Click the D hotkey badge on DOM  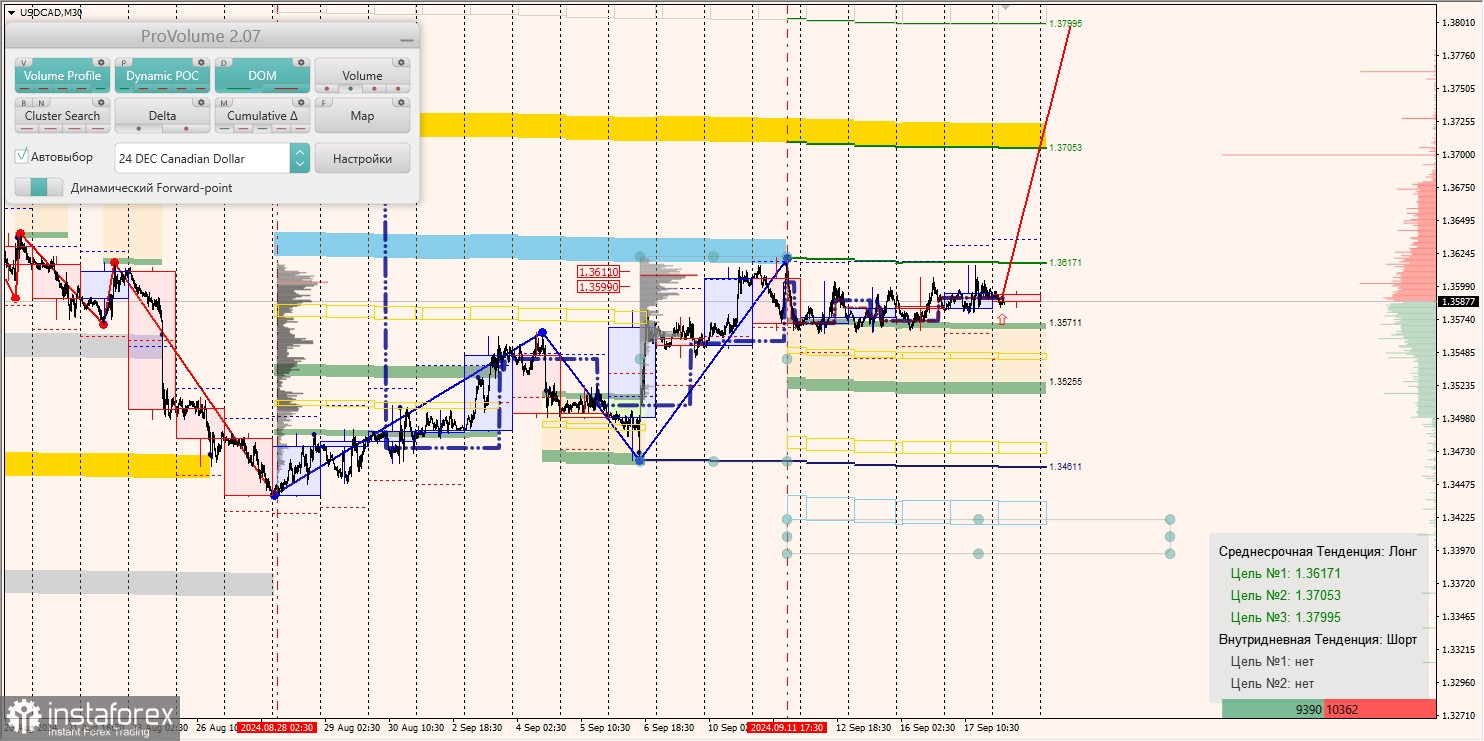pyautogui.click(x=224, y=62)
